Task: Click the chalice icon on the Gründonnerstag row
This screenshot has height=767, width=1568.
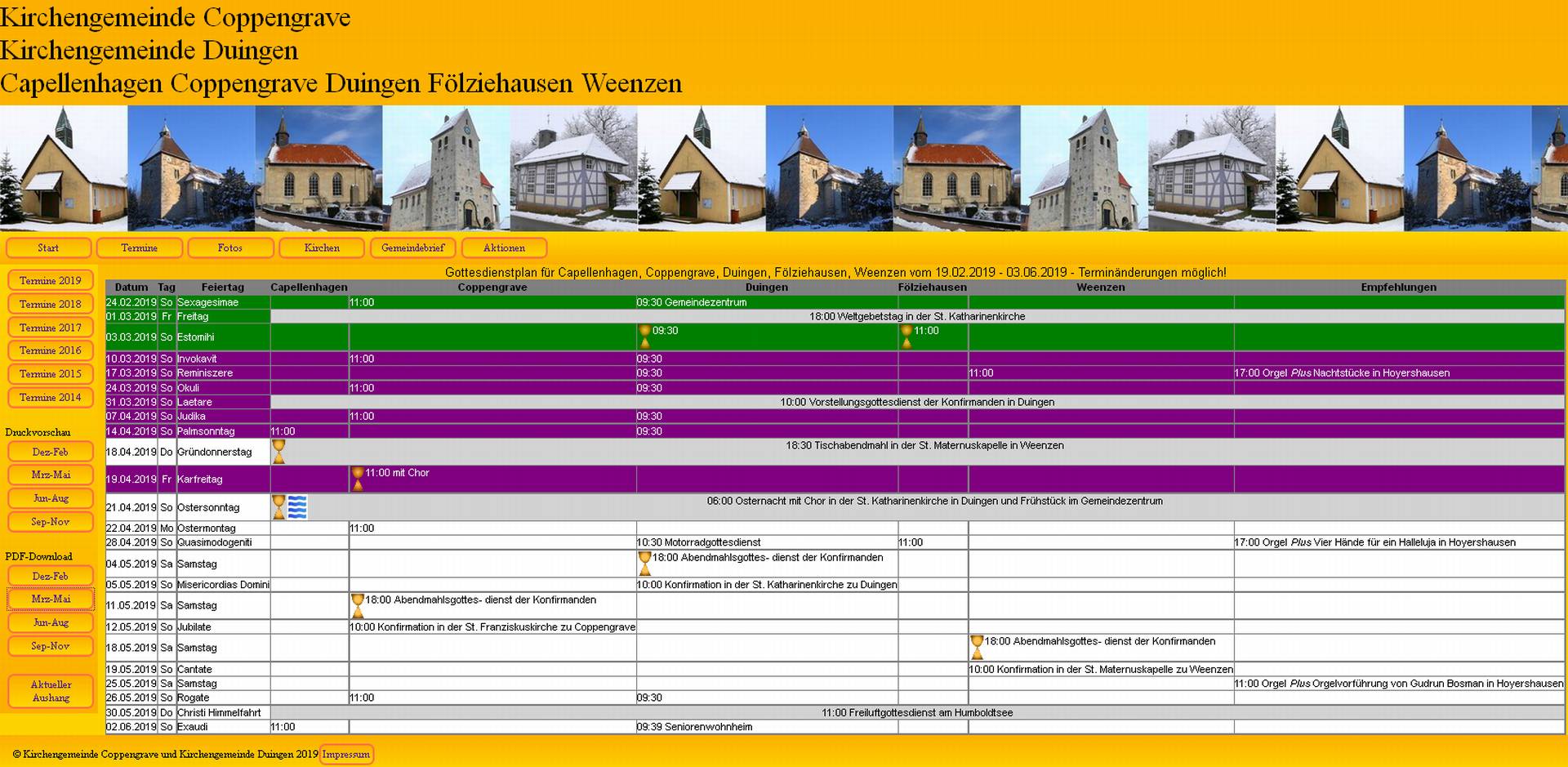Action: click(278, 451)
